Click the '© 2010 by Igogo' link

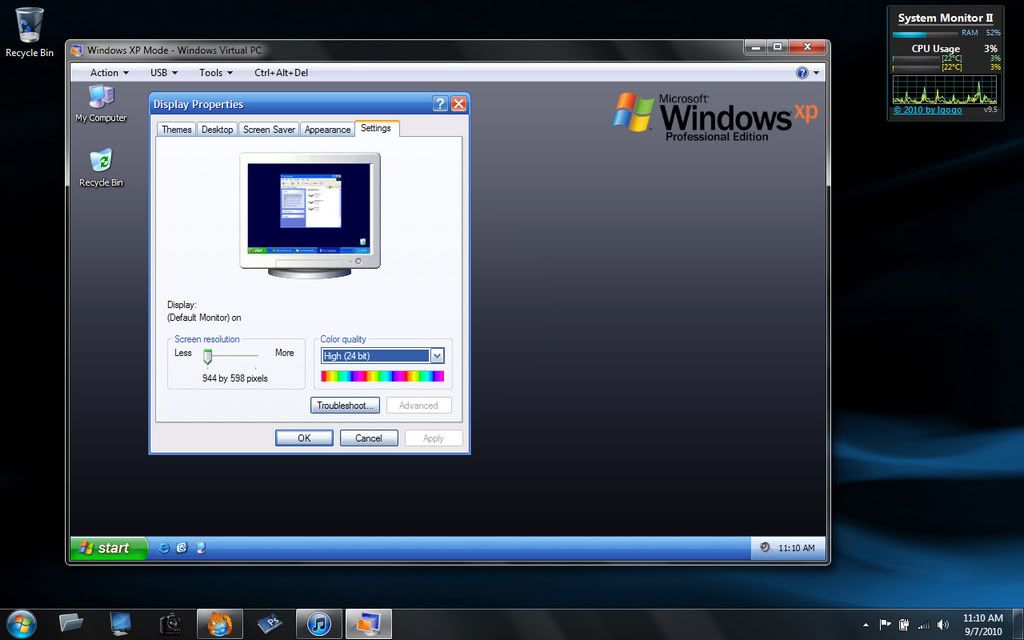927,110
